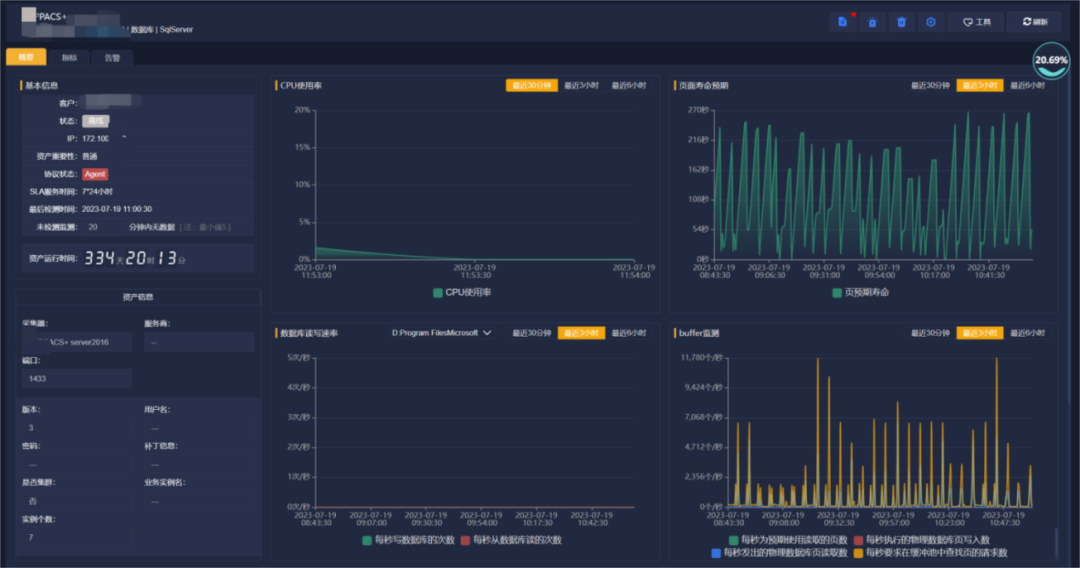Toggle the 每秒为预期使用读取的页数 legend entry
Image resolution: width=1080 pixels, height=568 pixels.
click(787, 540)
